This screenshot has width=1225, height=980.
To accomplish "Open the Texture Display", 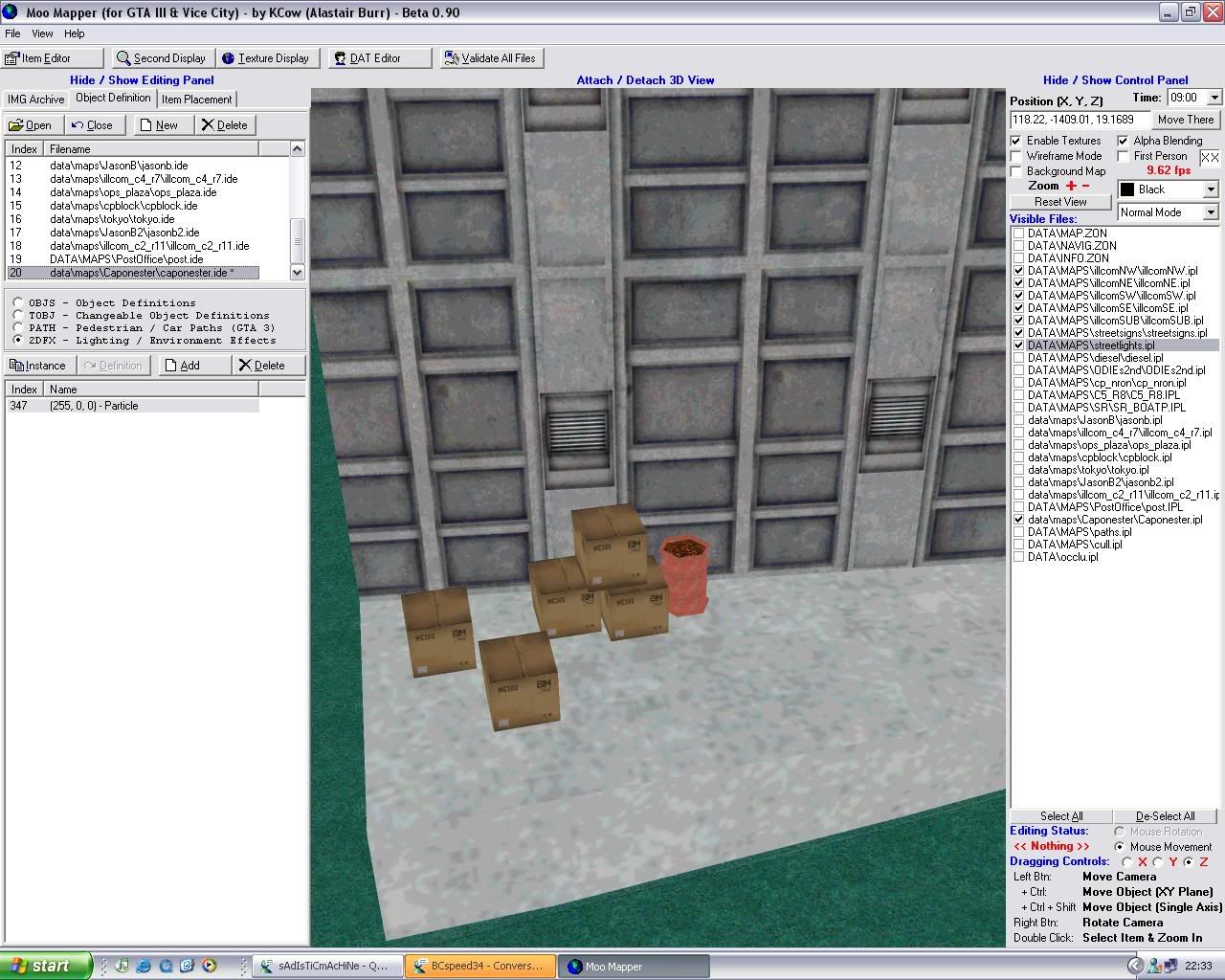I will (268, 57).
